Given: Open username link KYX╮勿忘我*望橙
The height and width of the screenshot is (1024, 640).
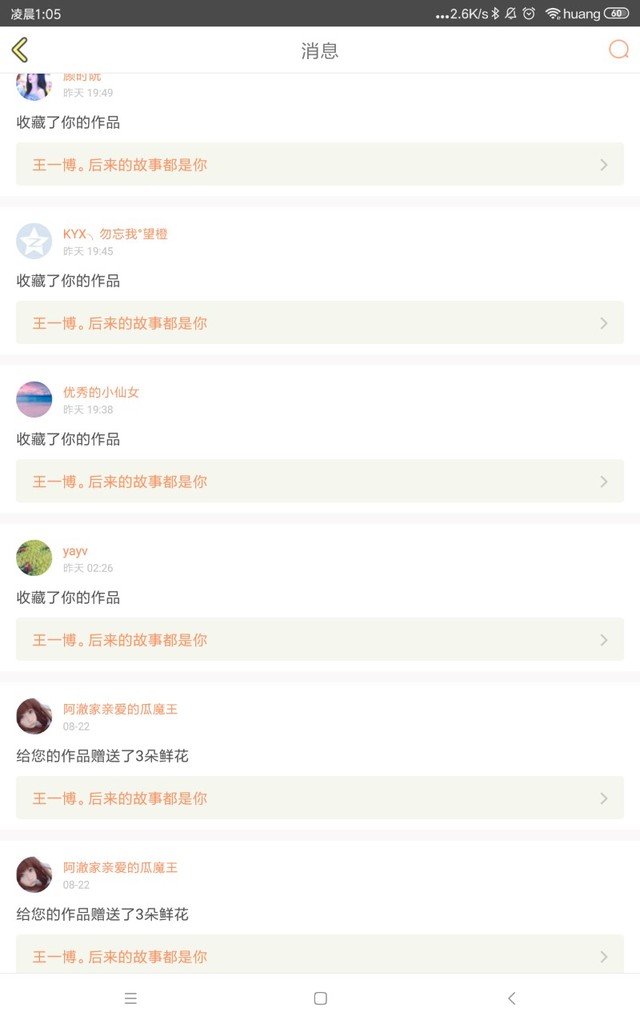Looking at the screenshot, I should 115,234.
